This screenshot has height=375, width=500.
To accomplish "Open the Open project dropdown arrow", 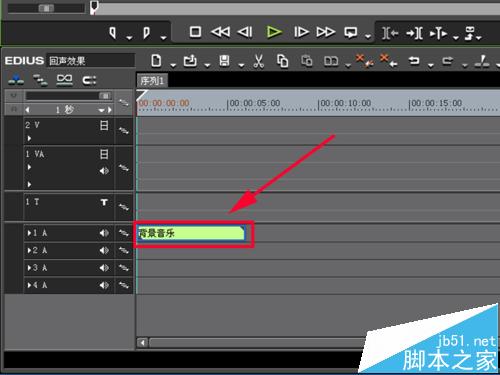I will click(207, 65).
